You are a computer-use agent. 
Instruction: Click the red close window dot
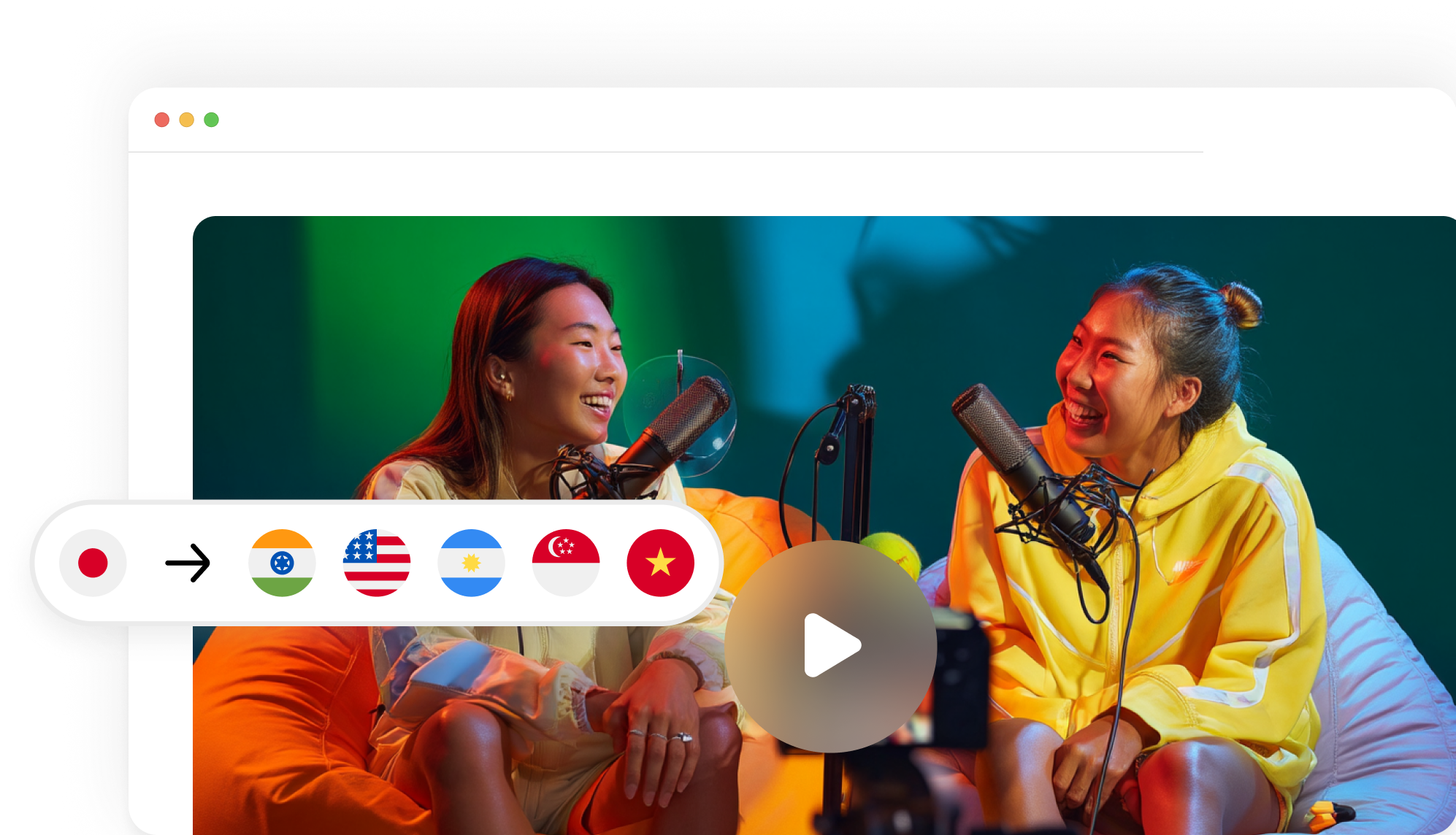[162, 120]
